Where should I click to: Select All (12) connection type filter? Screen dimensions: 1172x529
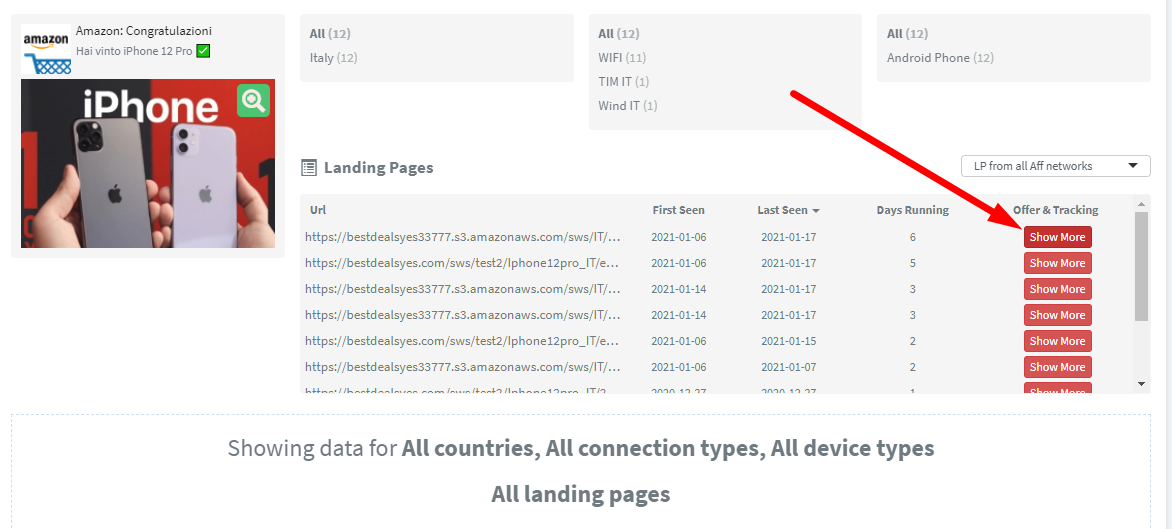click(x=619, y=34)
